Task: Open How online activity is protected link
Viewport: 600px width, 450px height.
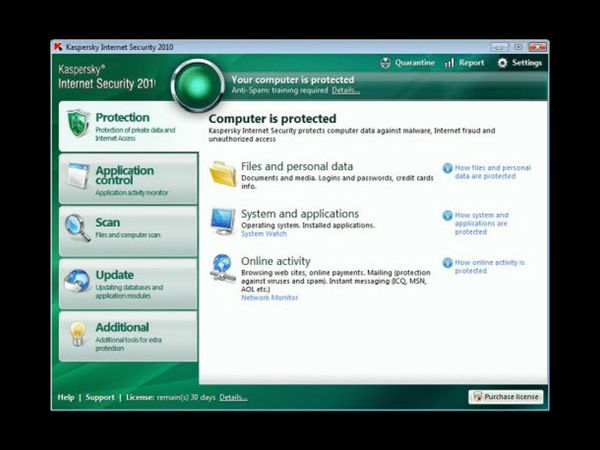Action: [x=489, y=267]
